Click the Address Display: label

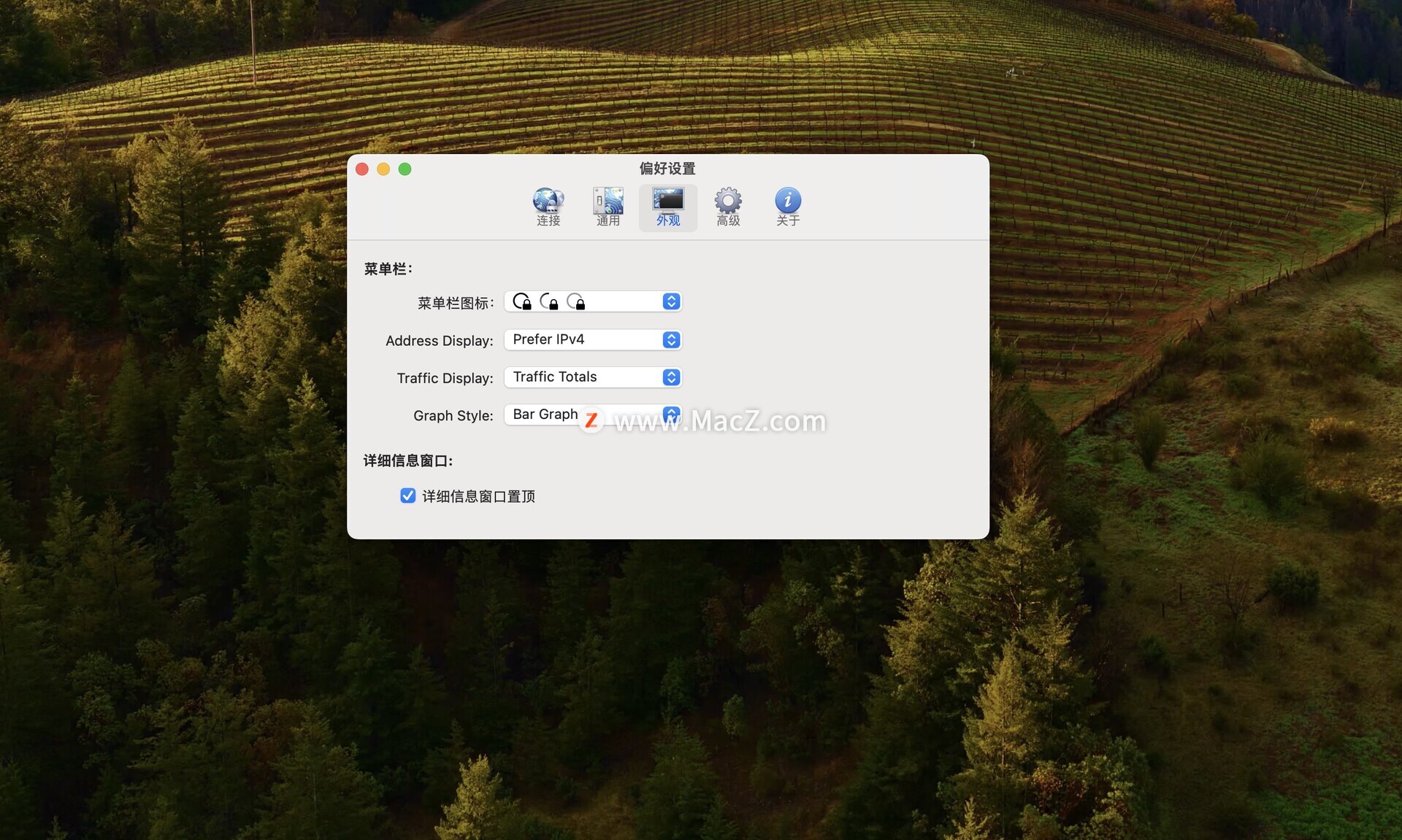440,341
